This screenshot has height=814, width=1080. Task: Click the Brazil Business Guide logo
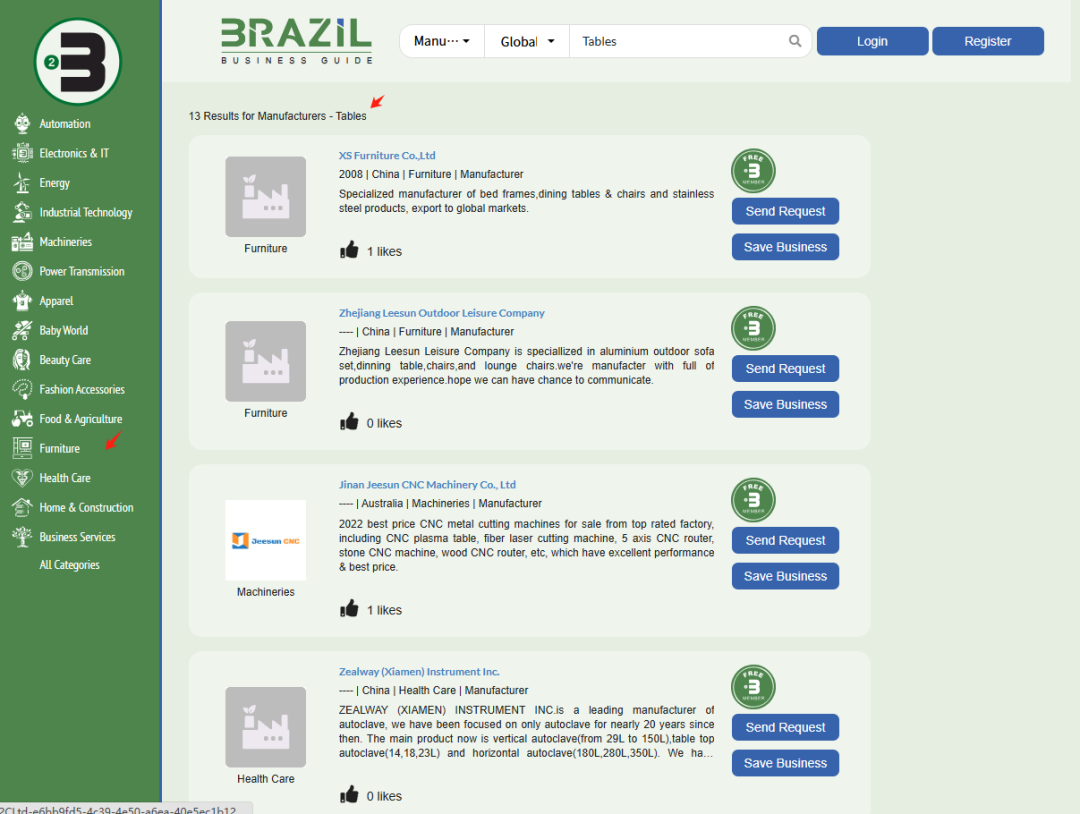click(296, 41)
